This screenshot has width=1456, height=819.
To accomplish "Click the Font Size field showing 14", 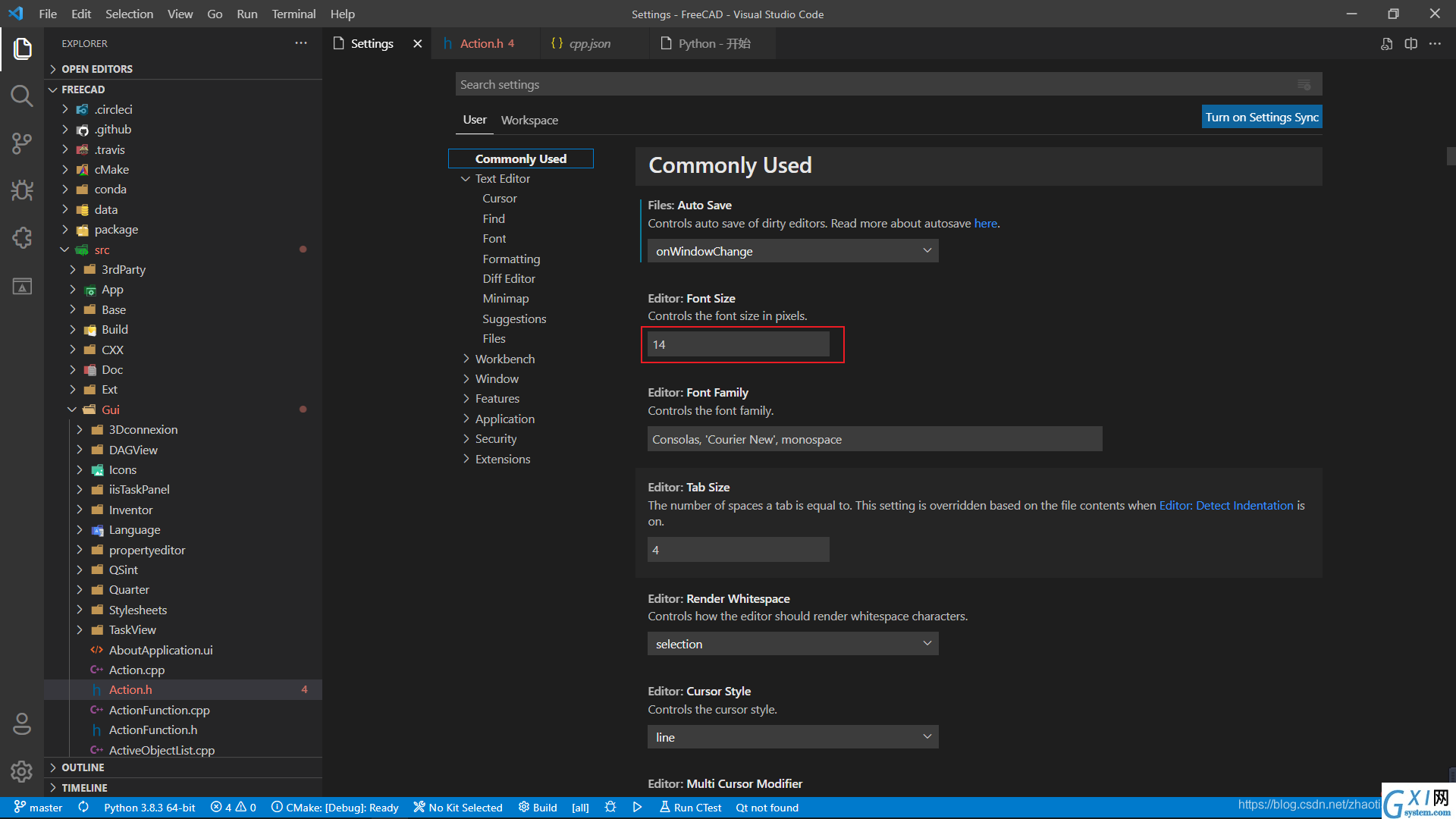I will coord(739,344).
